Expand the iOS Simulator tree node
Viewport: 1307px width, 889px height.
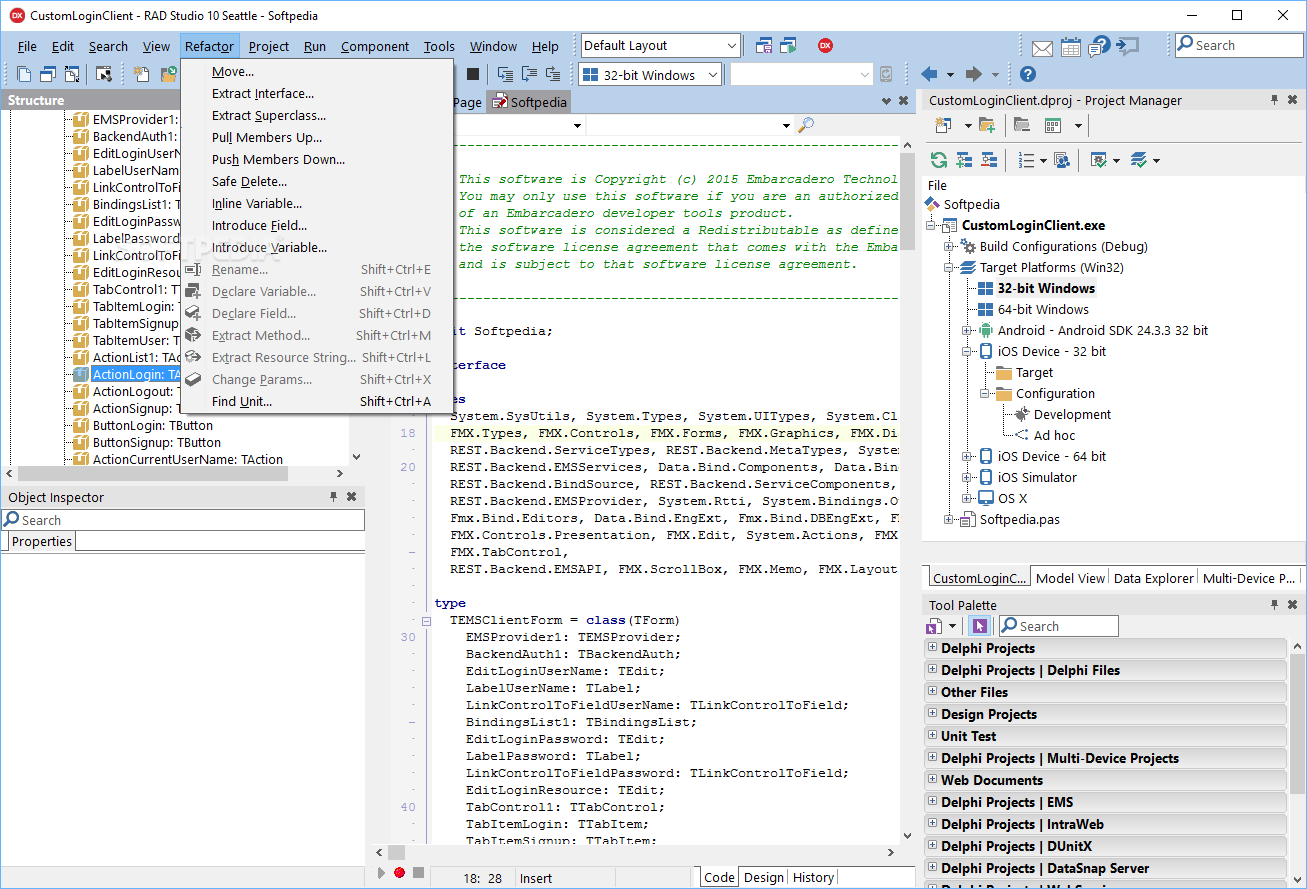tap(967, 477)
